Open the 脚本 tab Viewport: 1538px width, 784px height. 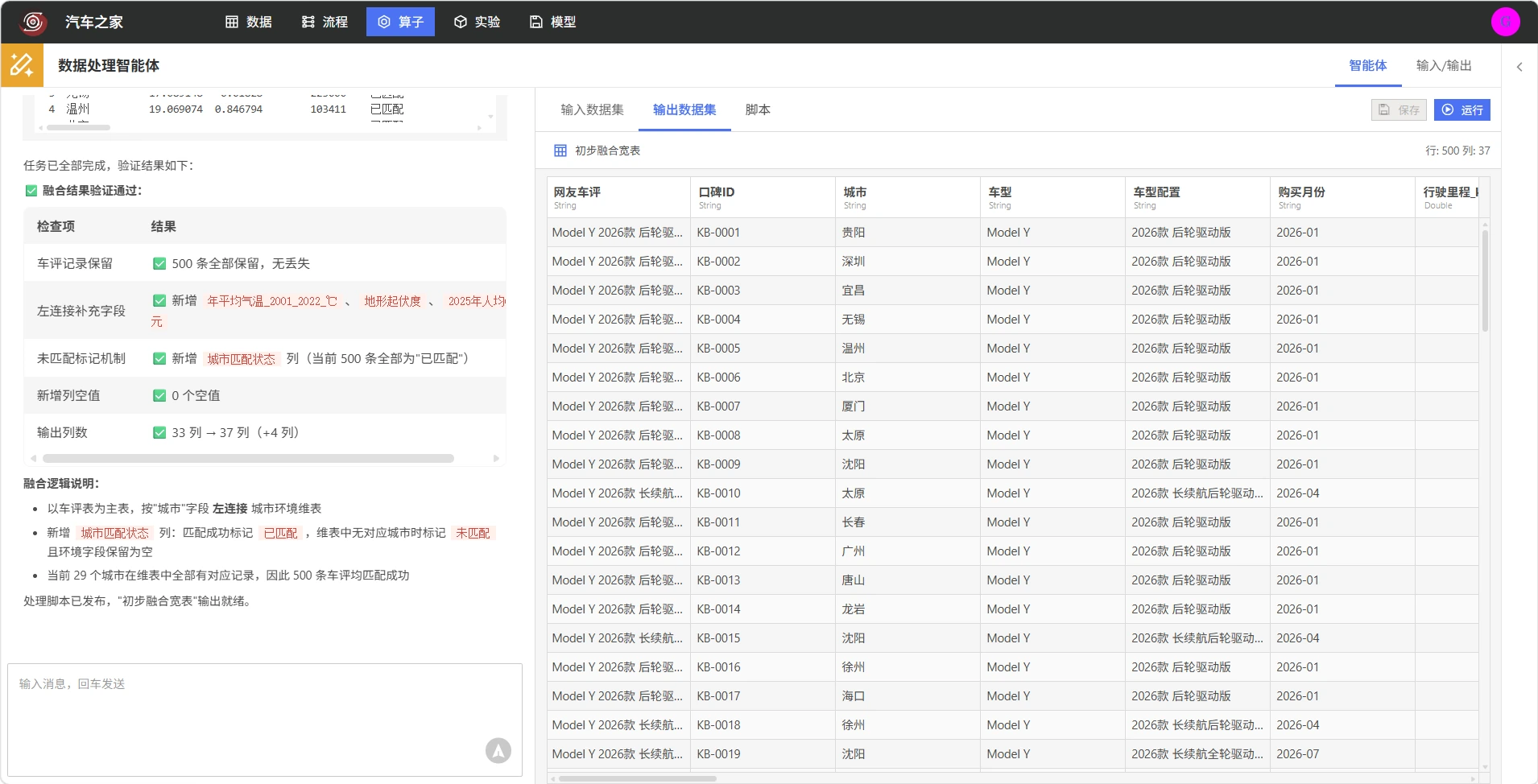(758, 109)
